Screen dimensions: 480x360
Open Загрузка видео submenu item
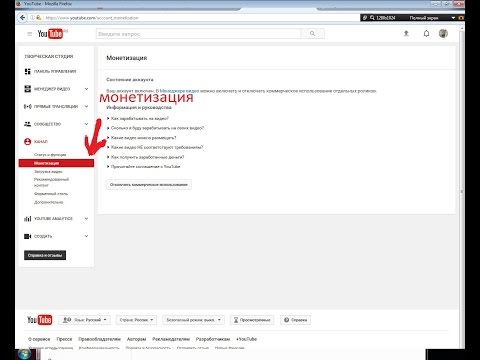(48, 172)
